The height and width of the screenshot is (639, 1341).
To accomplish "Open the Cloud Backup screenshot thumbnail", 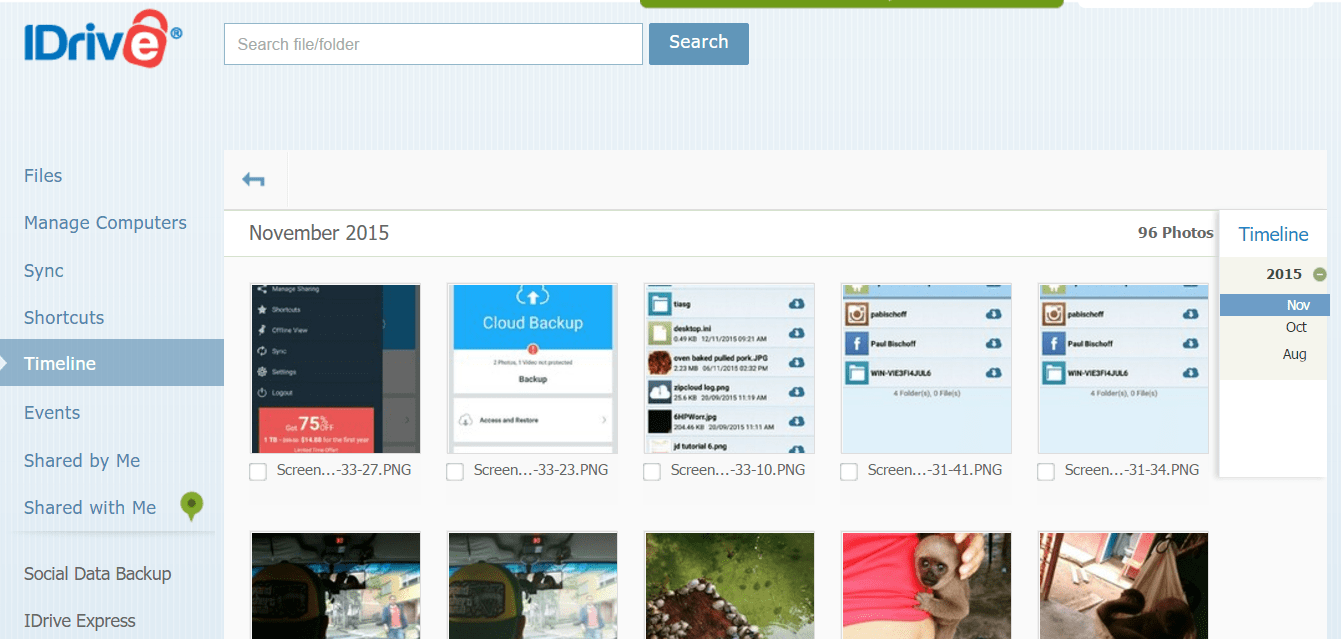I will [532, 368].
